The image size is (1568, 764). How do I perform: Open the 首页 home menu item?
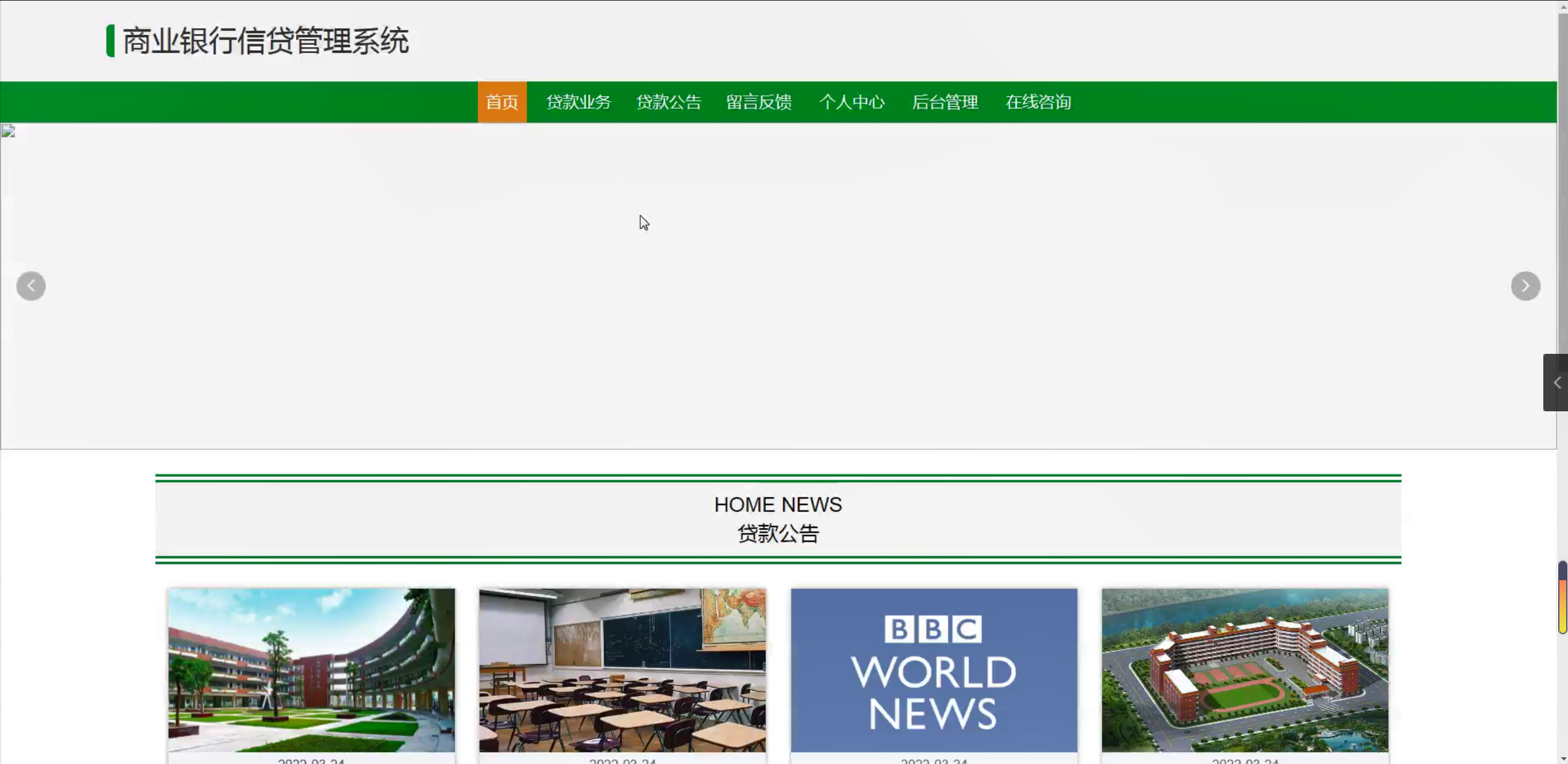pyautogui.click(x=502, y=102)
